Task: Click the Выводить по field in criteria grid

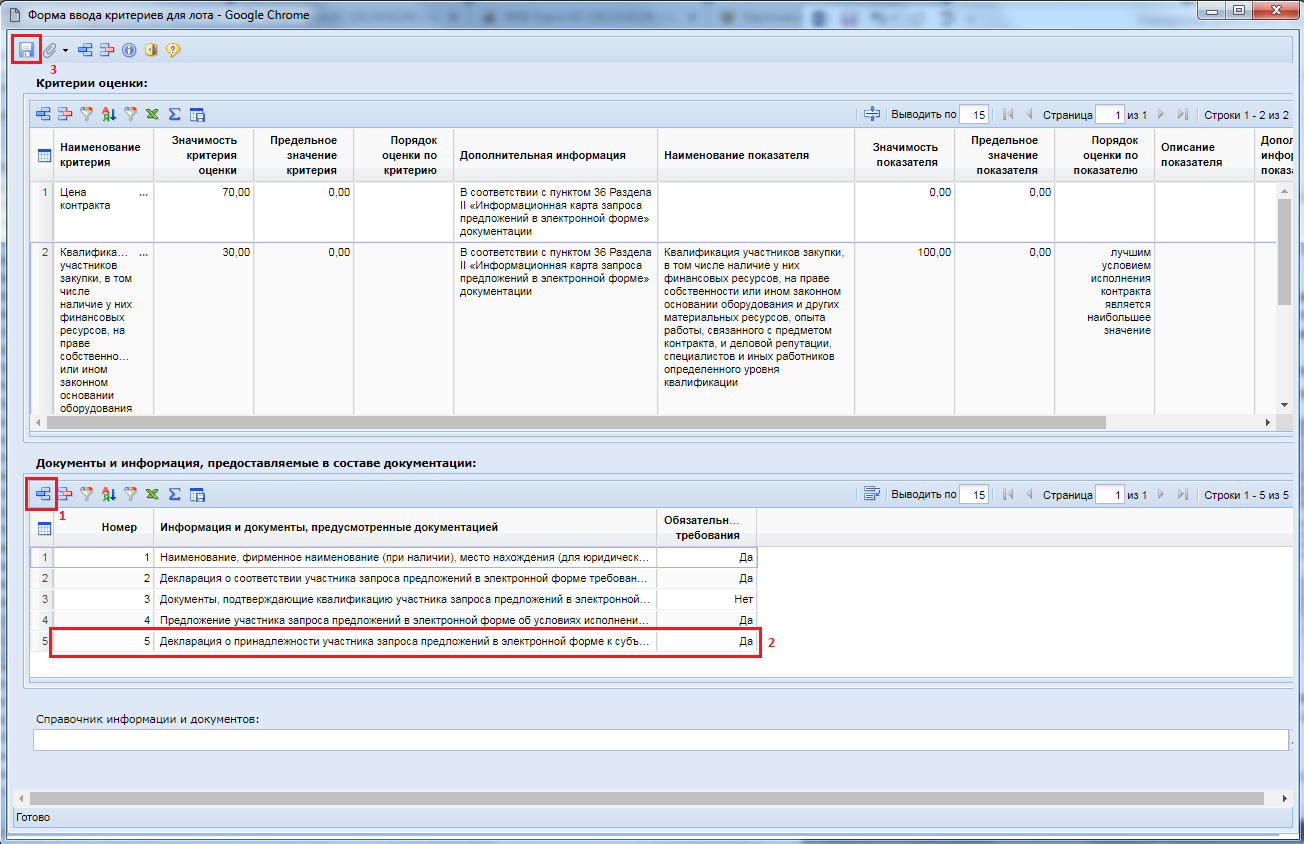Action: tap(974, 114)
